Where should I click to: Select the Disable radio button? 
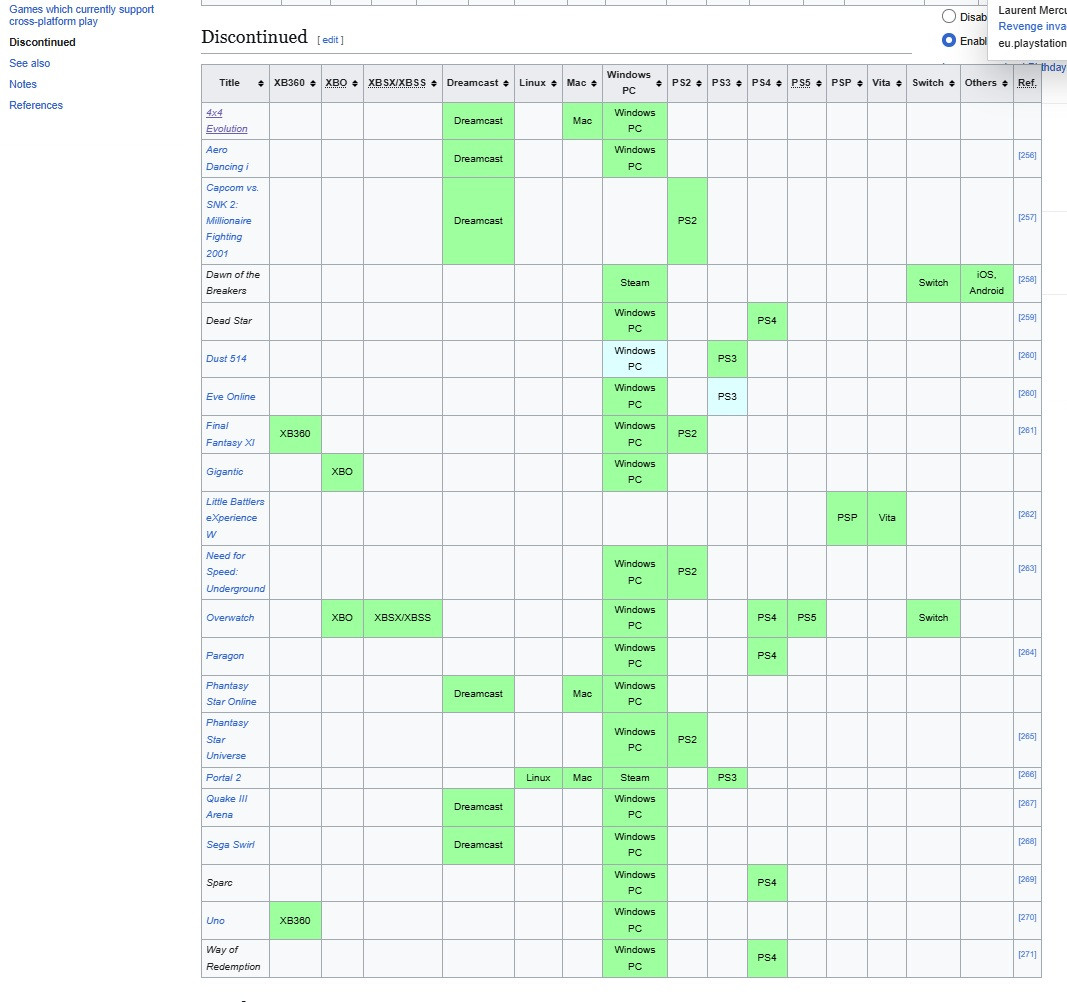[949, 16]
